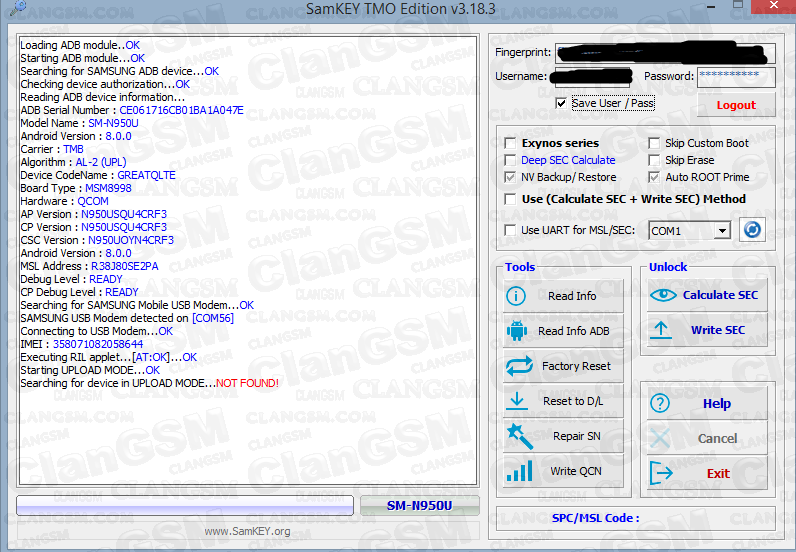
Task: Close the SamKEY TMO Edition window
Action: (773, 6)
